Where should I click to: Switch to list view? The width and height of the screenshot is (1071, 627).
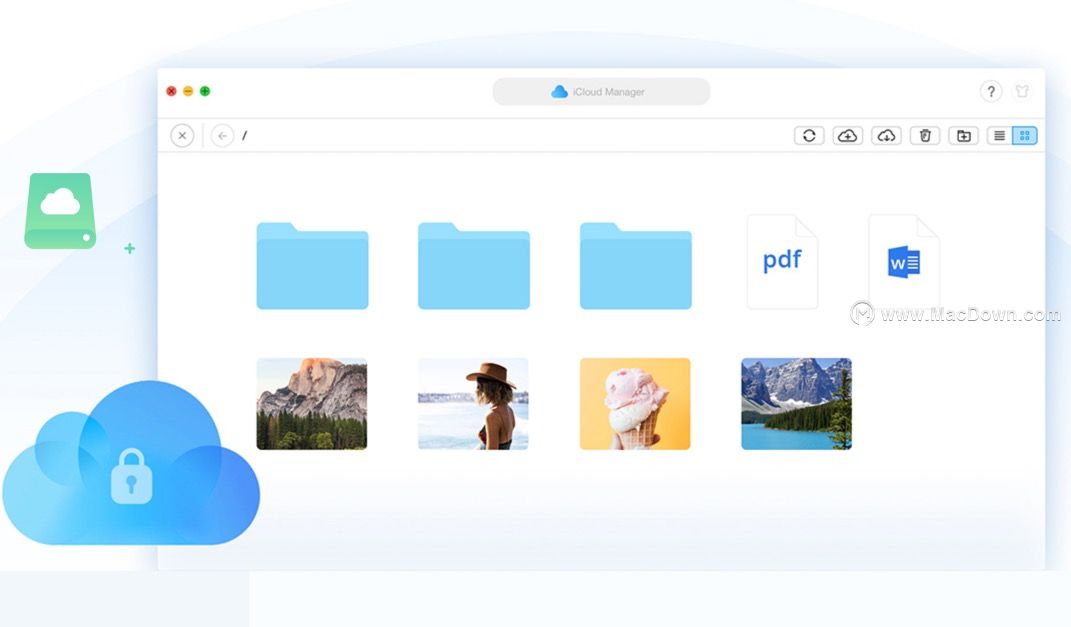pos(999,135)
